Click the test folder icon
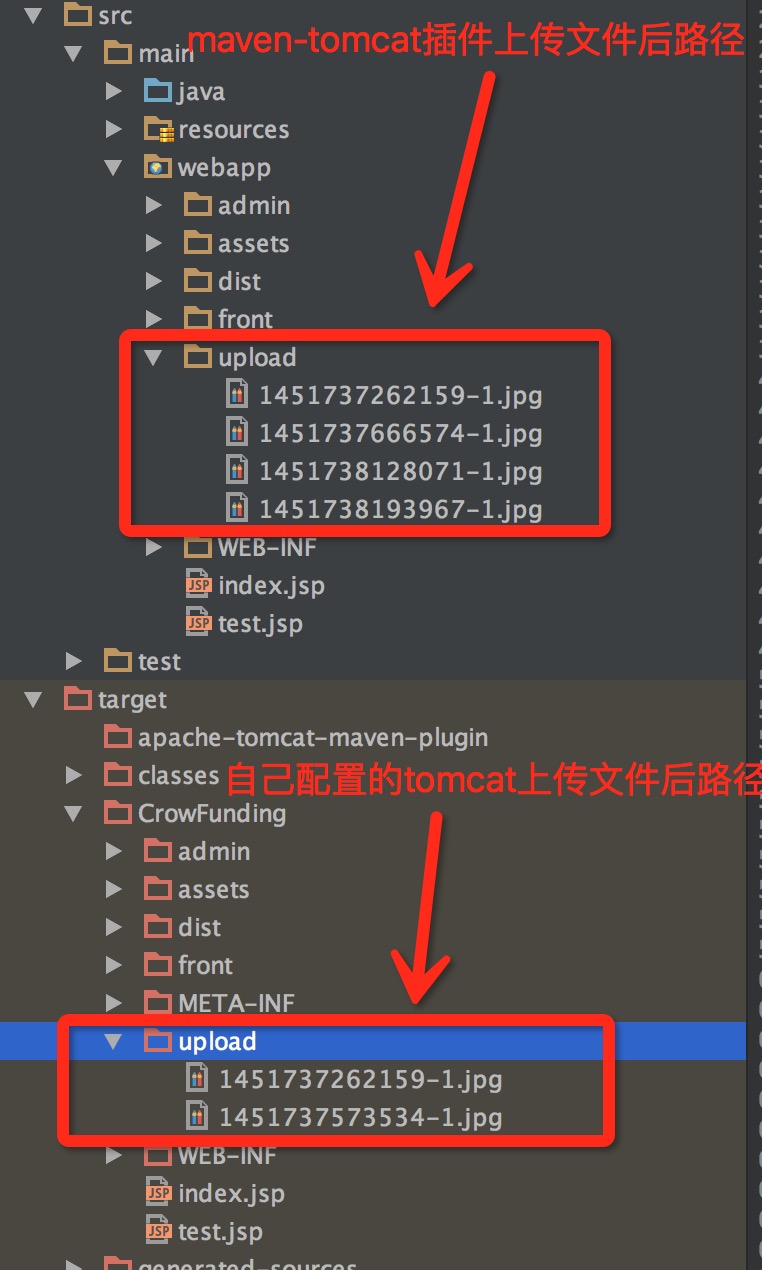This screenshot has width=762, height=1270. (x=118, y=661)
